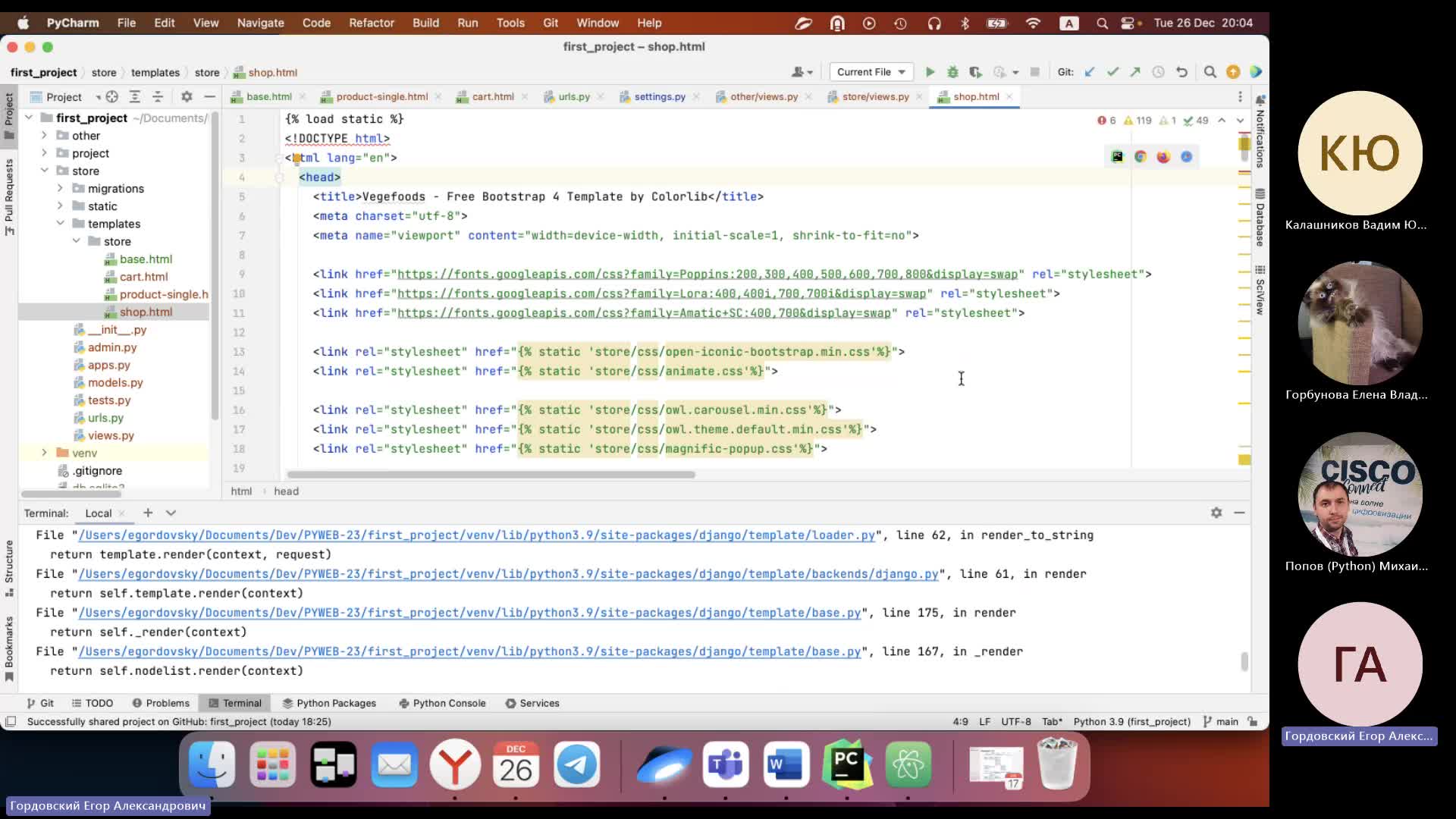This screenshot has width=1456, height=819.
Task: Open terminal settings gear icon
Action: (1216, 513)
